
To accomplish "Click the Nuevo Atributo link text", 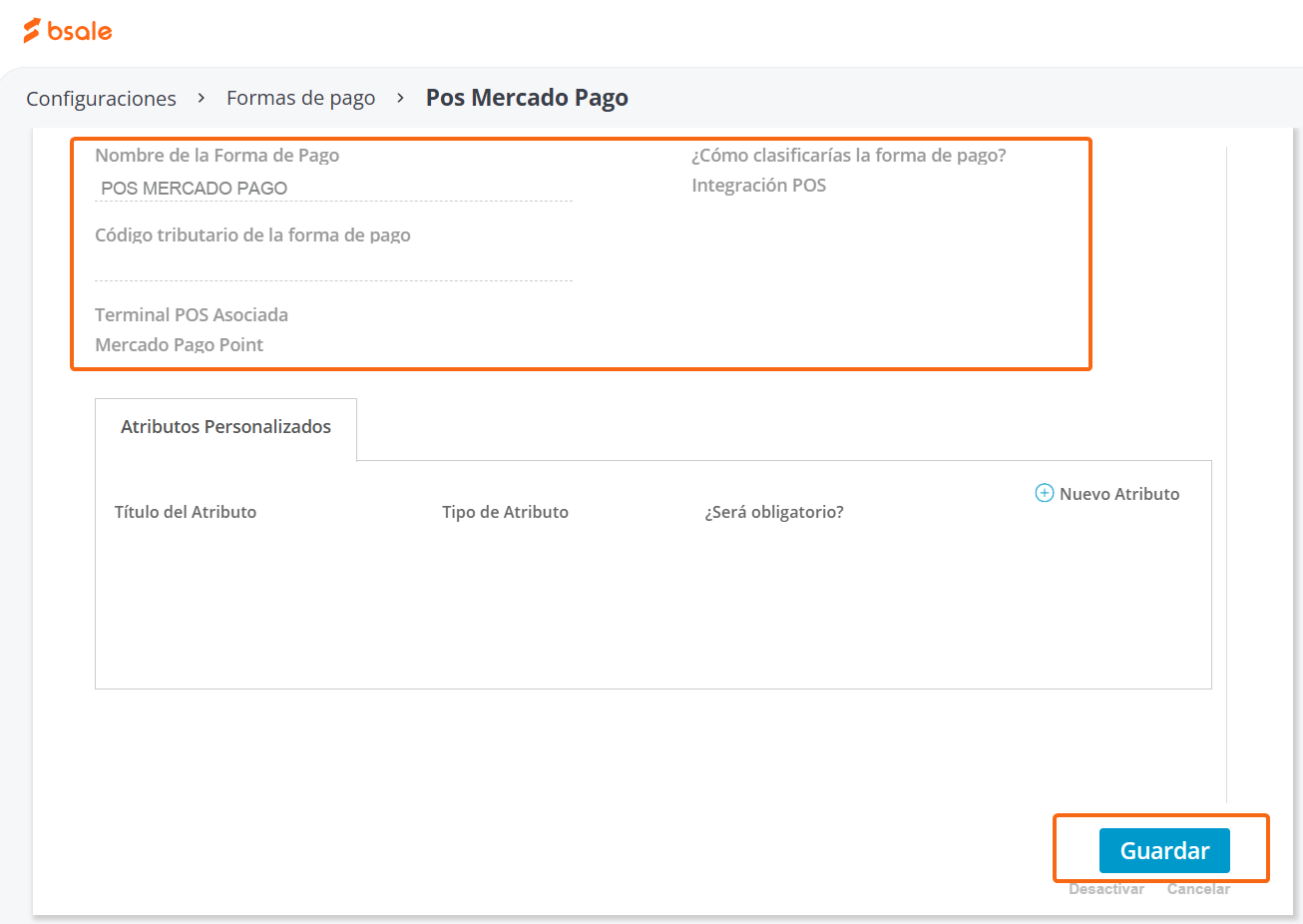I will tap(1119, 494).
